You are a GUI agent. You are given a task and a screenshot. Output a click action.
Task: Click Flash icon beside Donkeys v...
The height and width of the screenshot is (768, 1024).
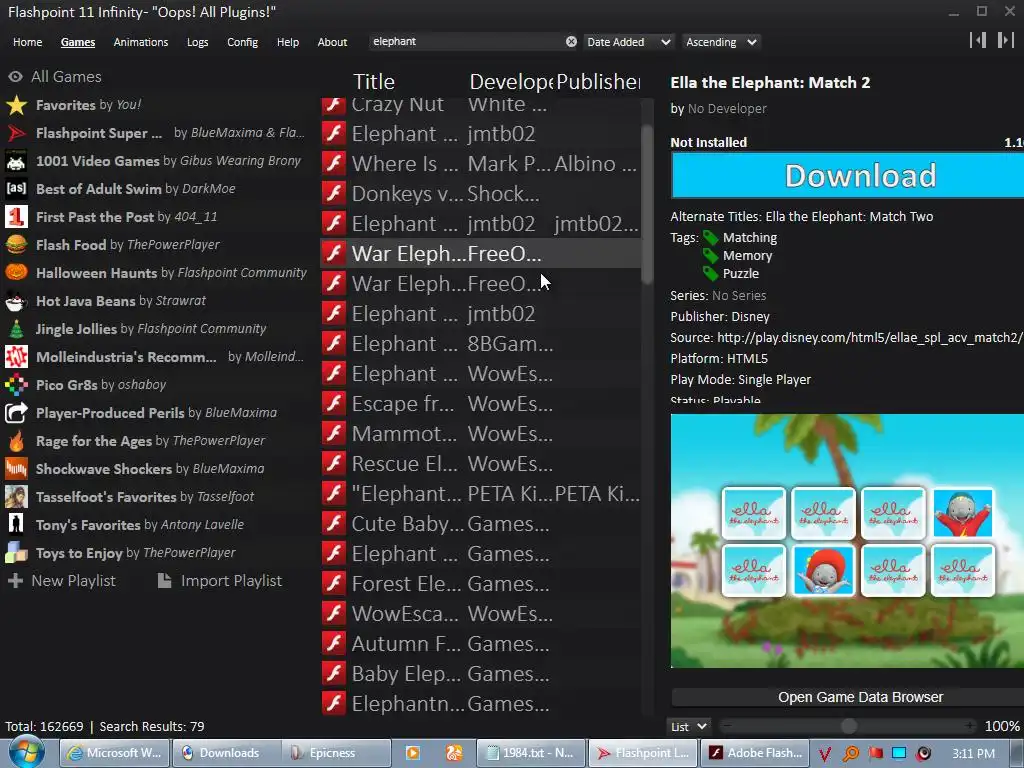coord(334,193)
